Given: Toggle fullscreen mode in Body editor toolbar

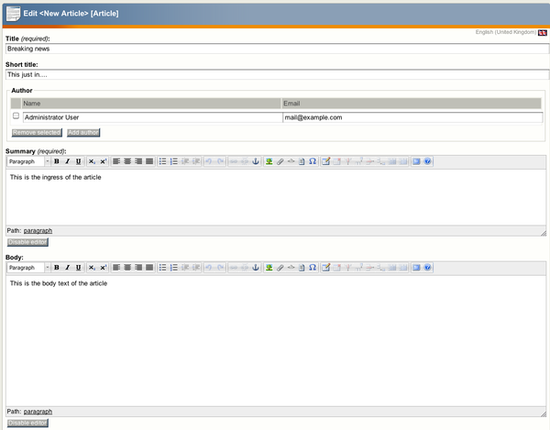Looking at the screenshot, I should (x=416, y=268).
